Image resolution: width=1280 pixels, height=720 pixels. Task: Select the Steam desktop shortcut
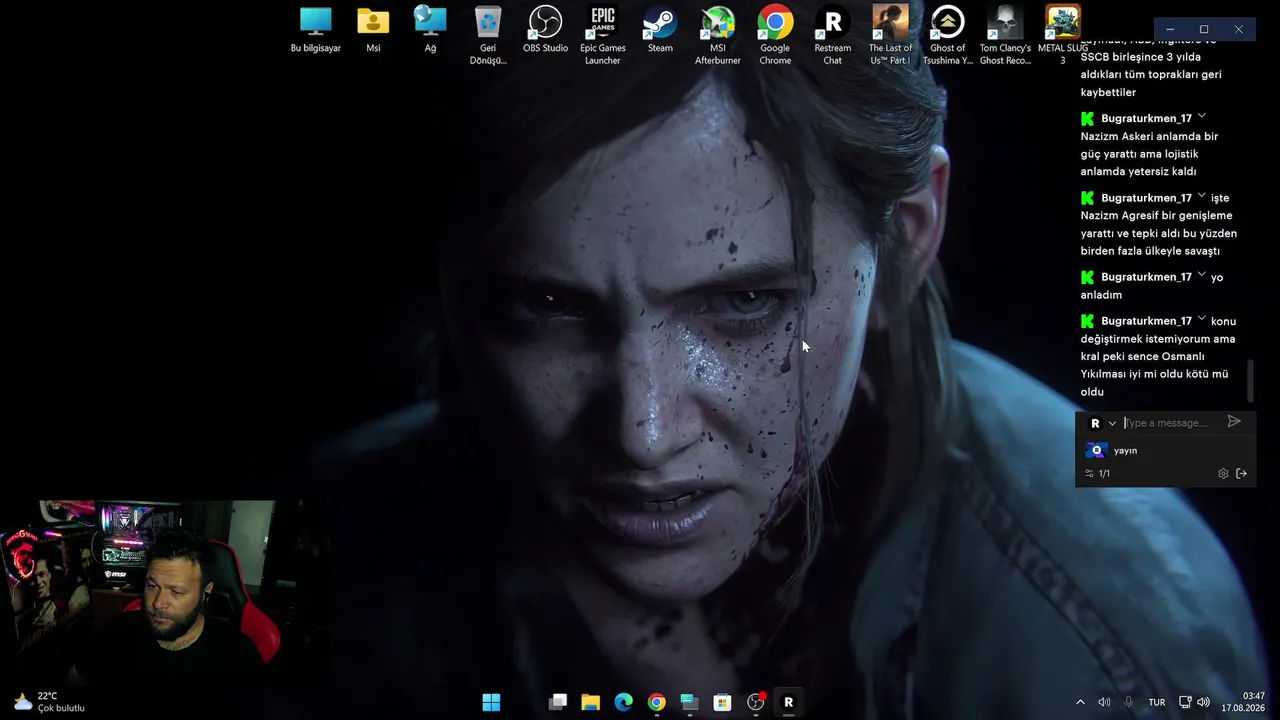[x=660, y=29]
